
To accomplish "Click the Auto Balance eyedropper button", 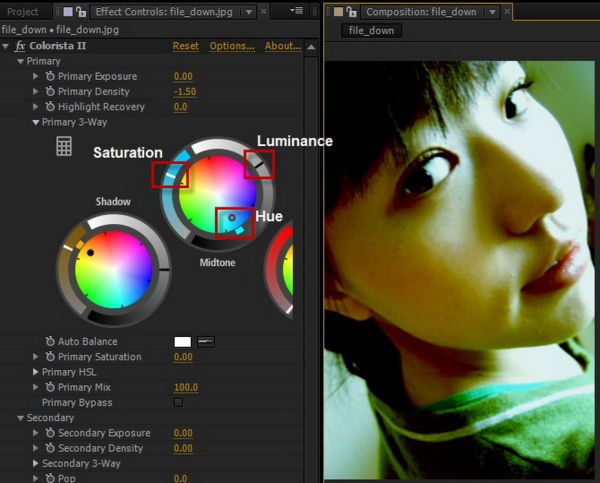I will tap(206, 342).
